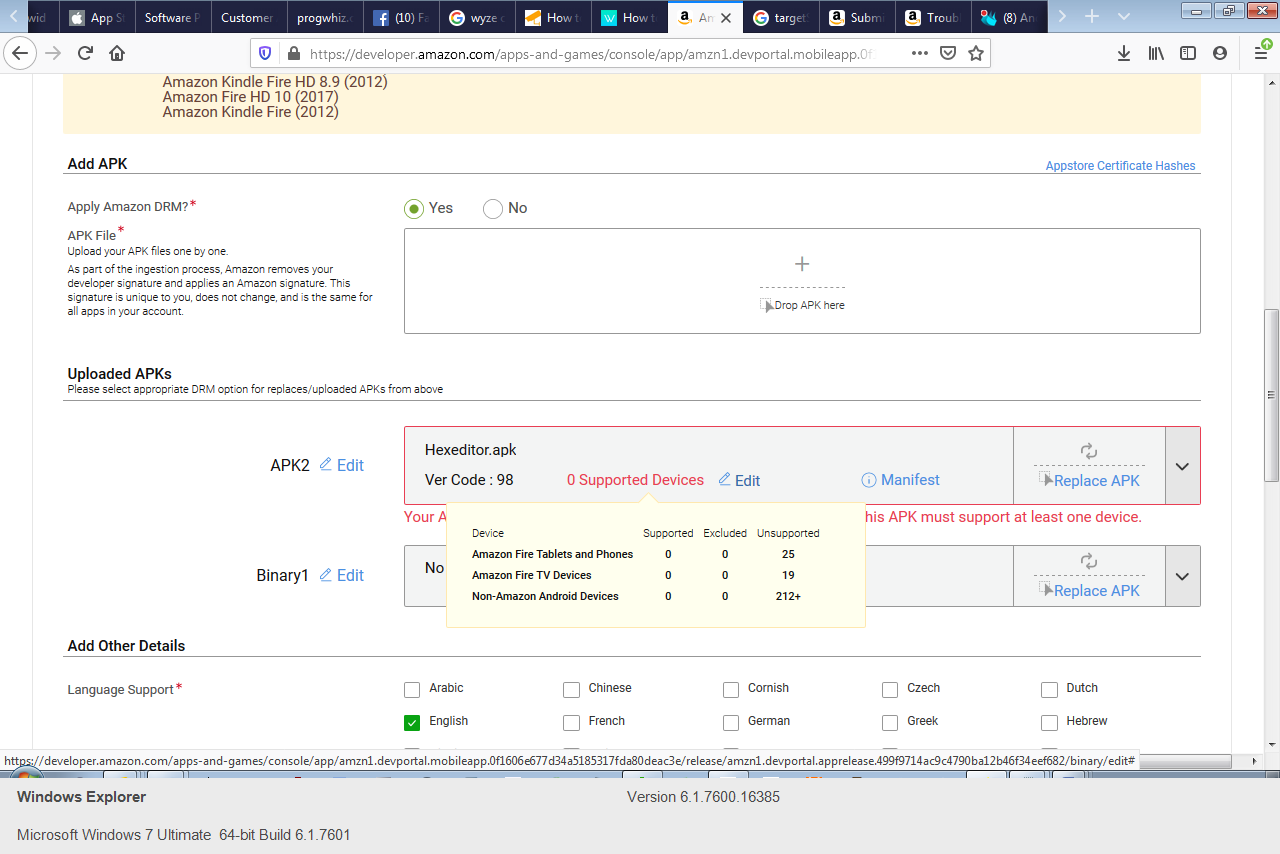Screen dimensions: 1280x854
Task: Open Appstore Certificate Hashes link
Action: click(x=1120, y=166)
